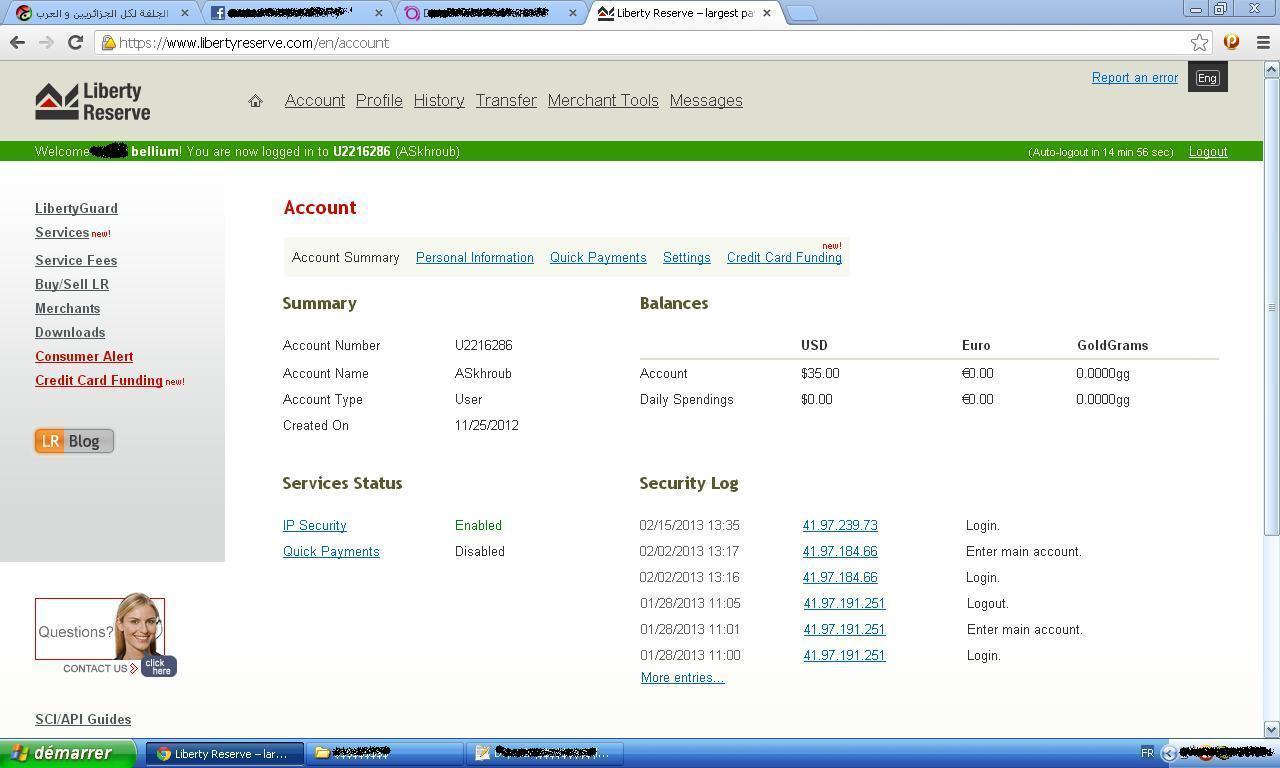
Task: Close the Arabic-titled first browser tab
Action: [x=184, y=13]
